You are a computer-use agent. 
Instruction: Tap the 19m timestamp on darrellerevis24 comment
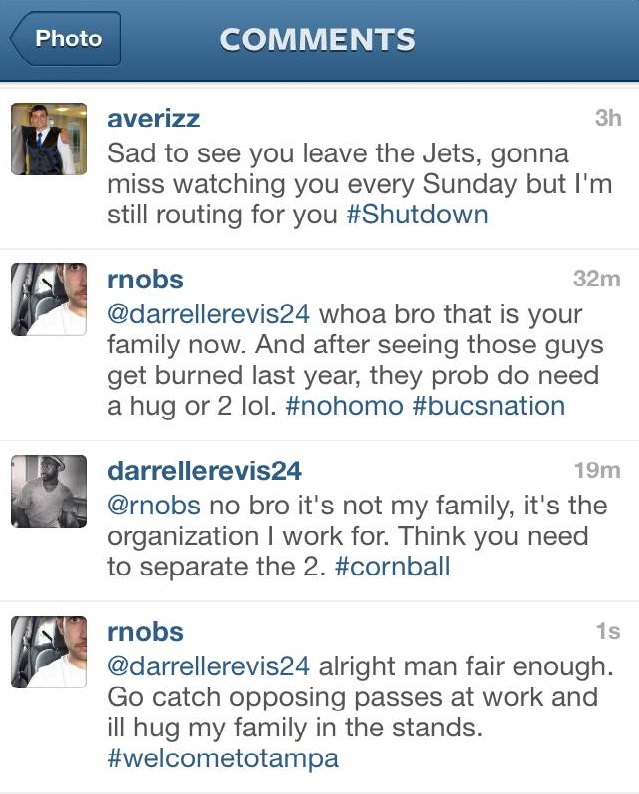[597, 470]
